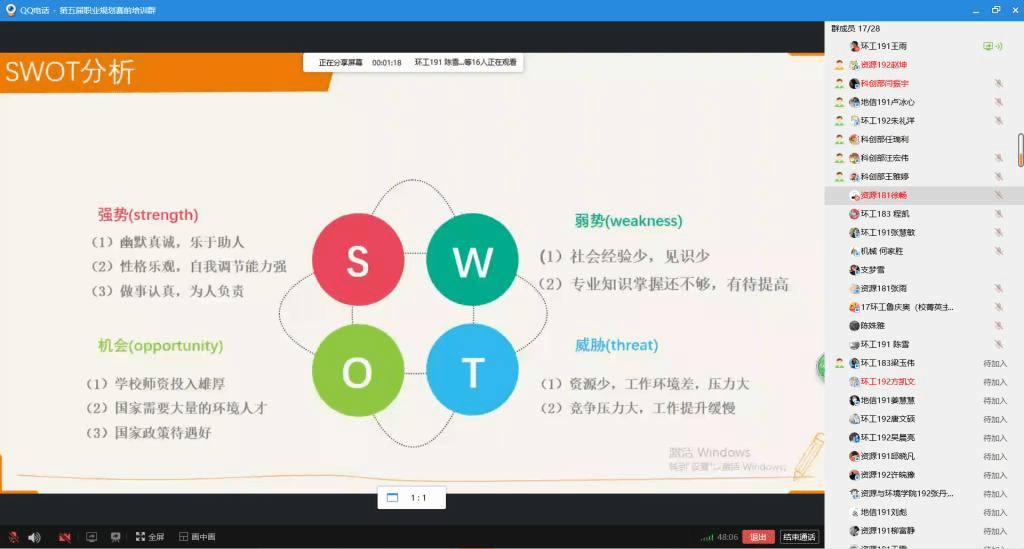The width and height of the screenshot is (1024, 549).
Task: Click the 1:1 zoom ratio control
Action: pyautogui.click(x=411, y=497)
